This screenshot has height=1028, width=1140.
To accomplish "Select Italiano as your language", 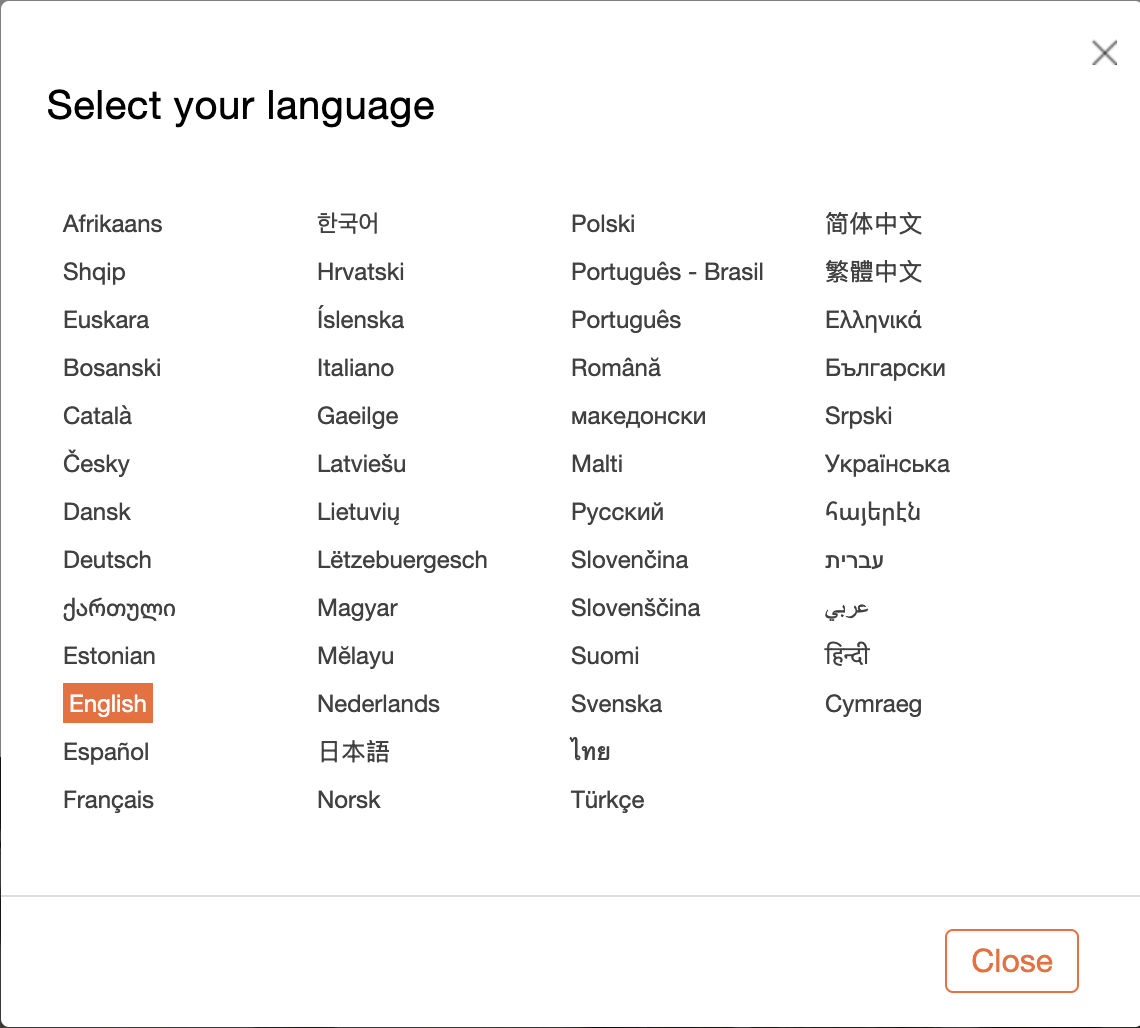I will (355, 368).
